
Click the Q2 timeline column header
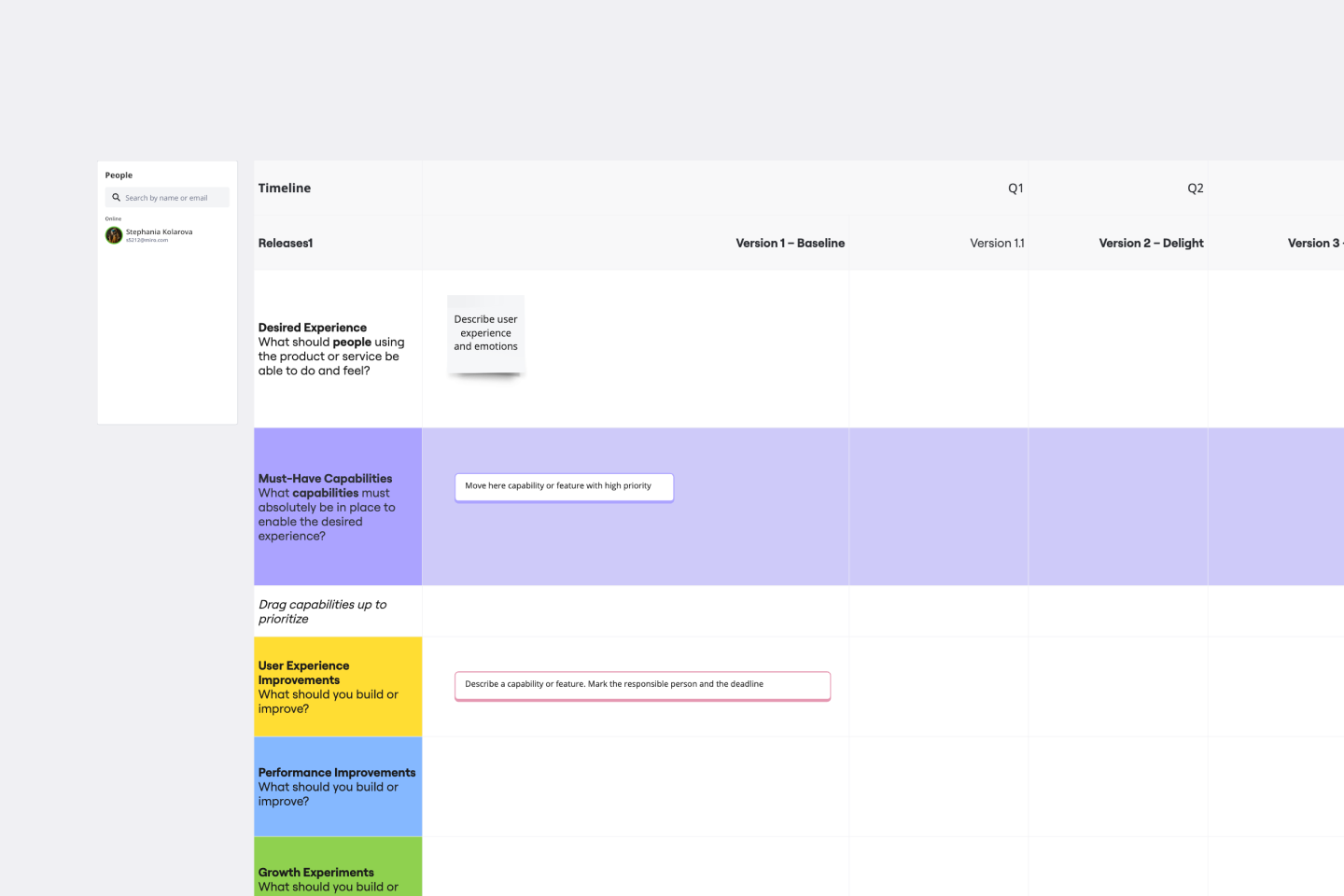click(x=1195, y=189)
